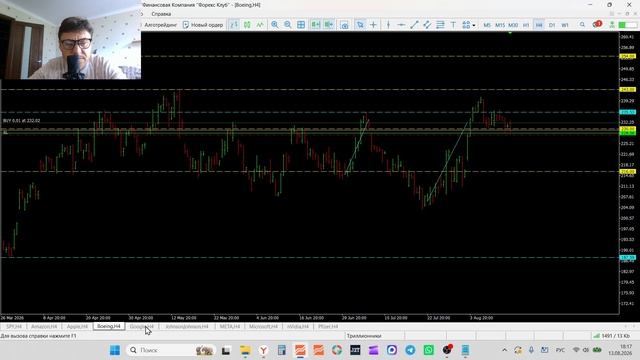Screen dimensions: 640x360
Task: Open the toolbar search magnifier
Action: (x=582, y=25)
